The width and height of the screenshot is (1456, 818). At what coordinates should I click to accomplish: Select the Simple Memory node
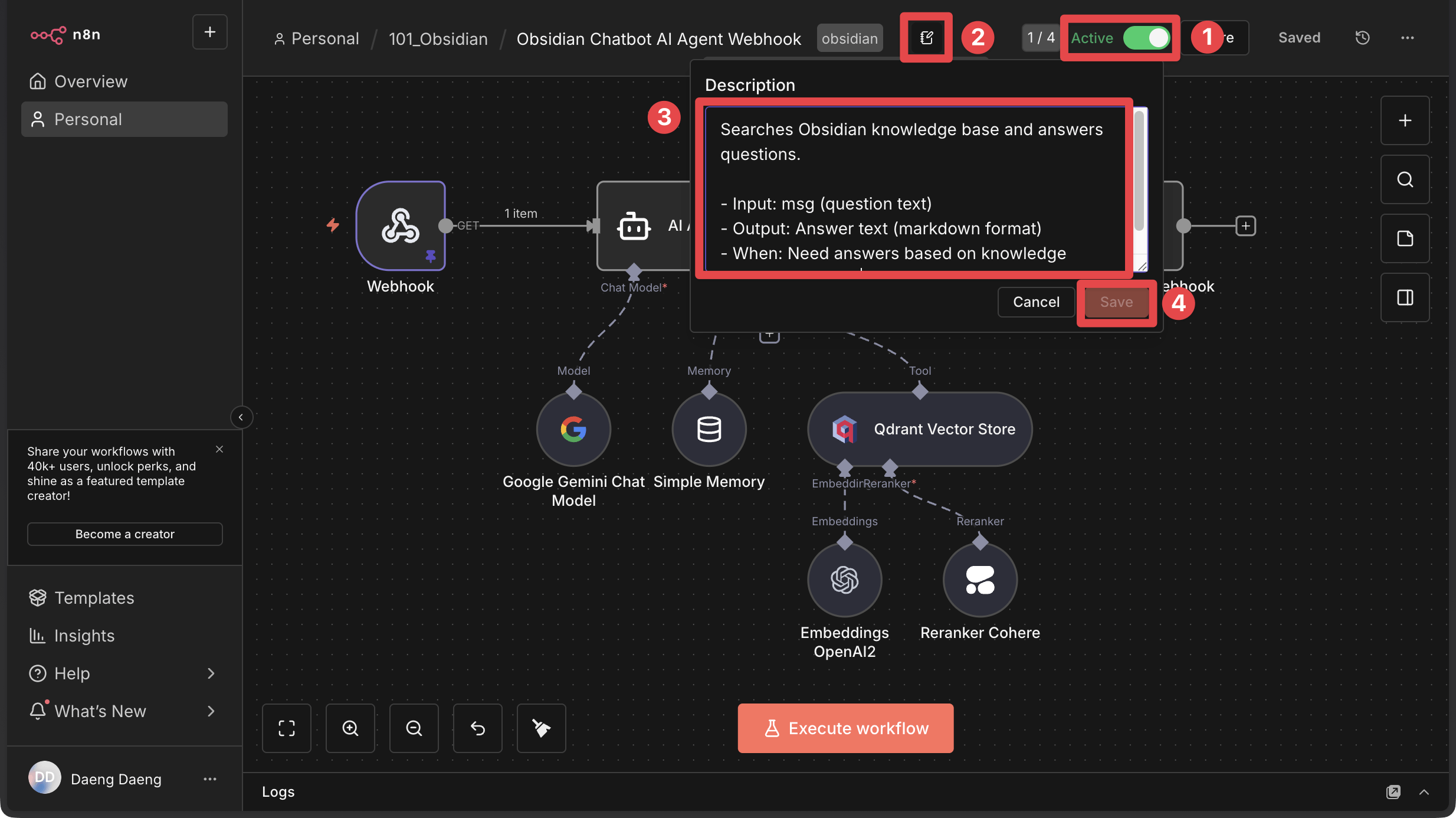[709, 429]
